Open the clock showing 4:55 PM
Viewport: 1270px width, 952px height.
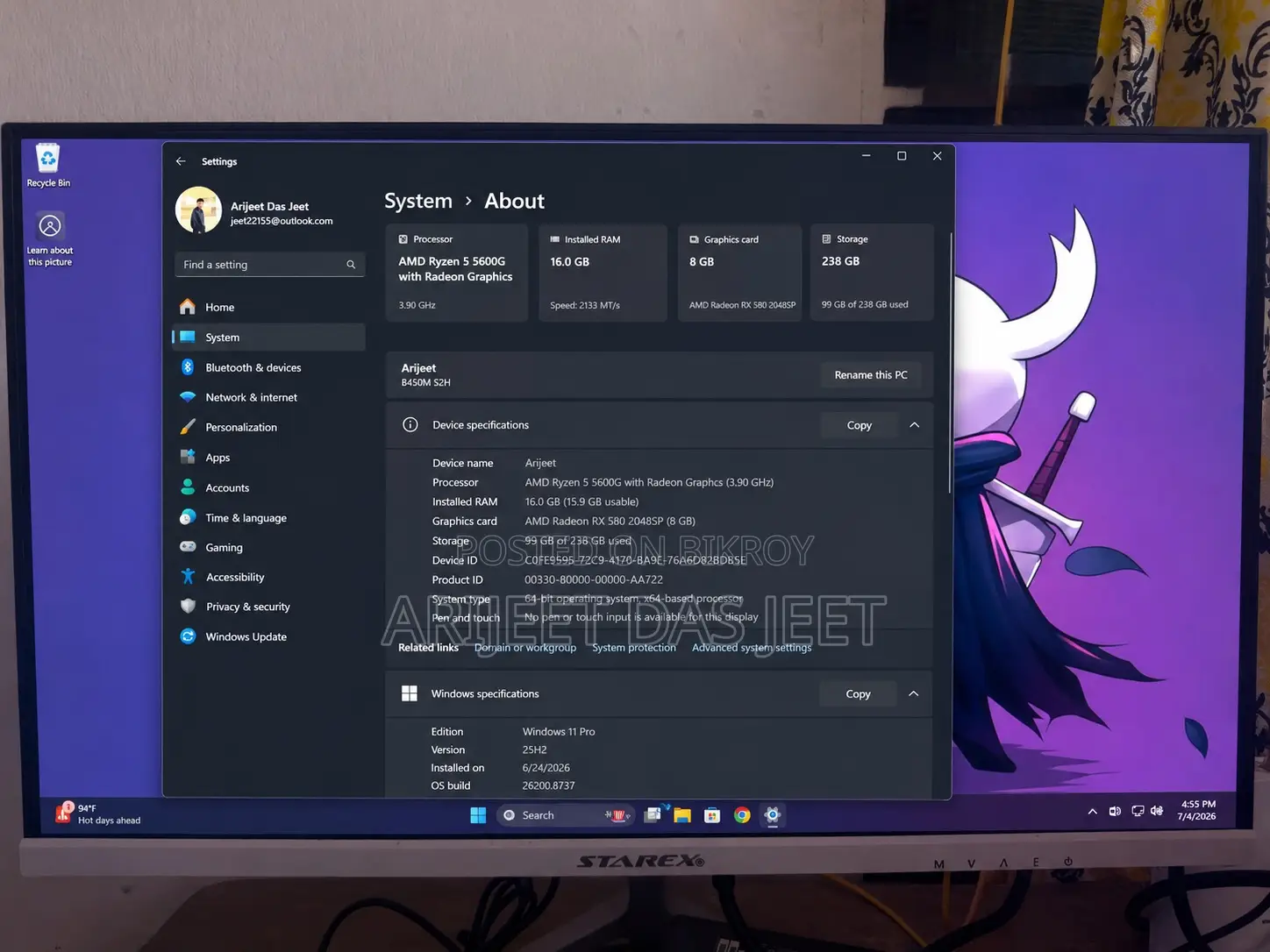[x=1197, y=810]
